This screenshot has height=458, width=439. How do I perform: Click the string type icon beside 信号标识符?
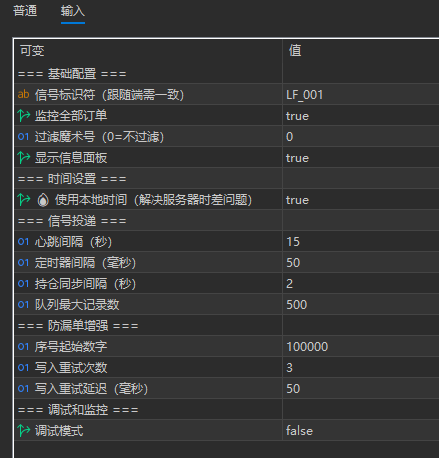pos(23,95)
